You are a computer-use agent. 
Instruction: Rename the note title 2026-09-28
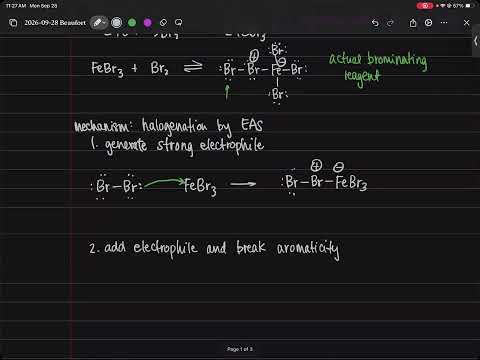click(55, 23)
